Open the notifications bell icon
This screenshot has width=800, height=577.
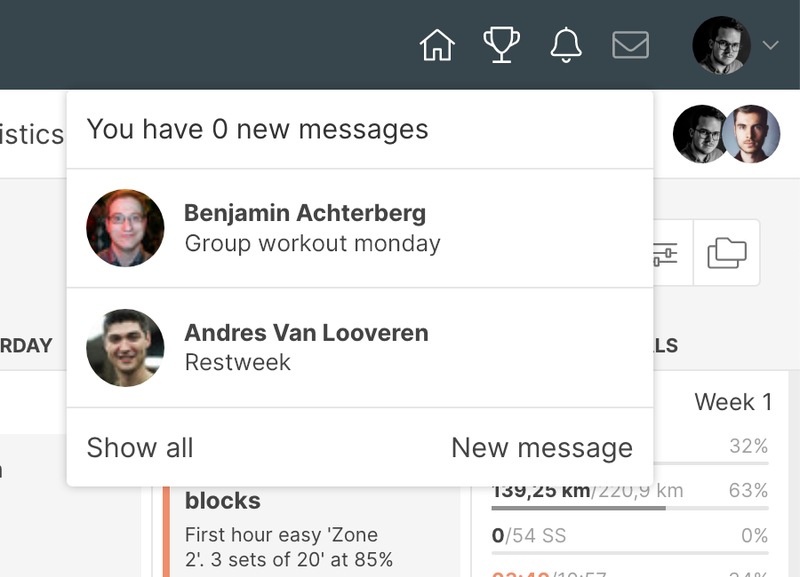pos(565,44)
